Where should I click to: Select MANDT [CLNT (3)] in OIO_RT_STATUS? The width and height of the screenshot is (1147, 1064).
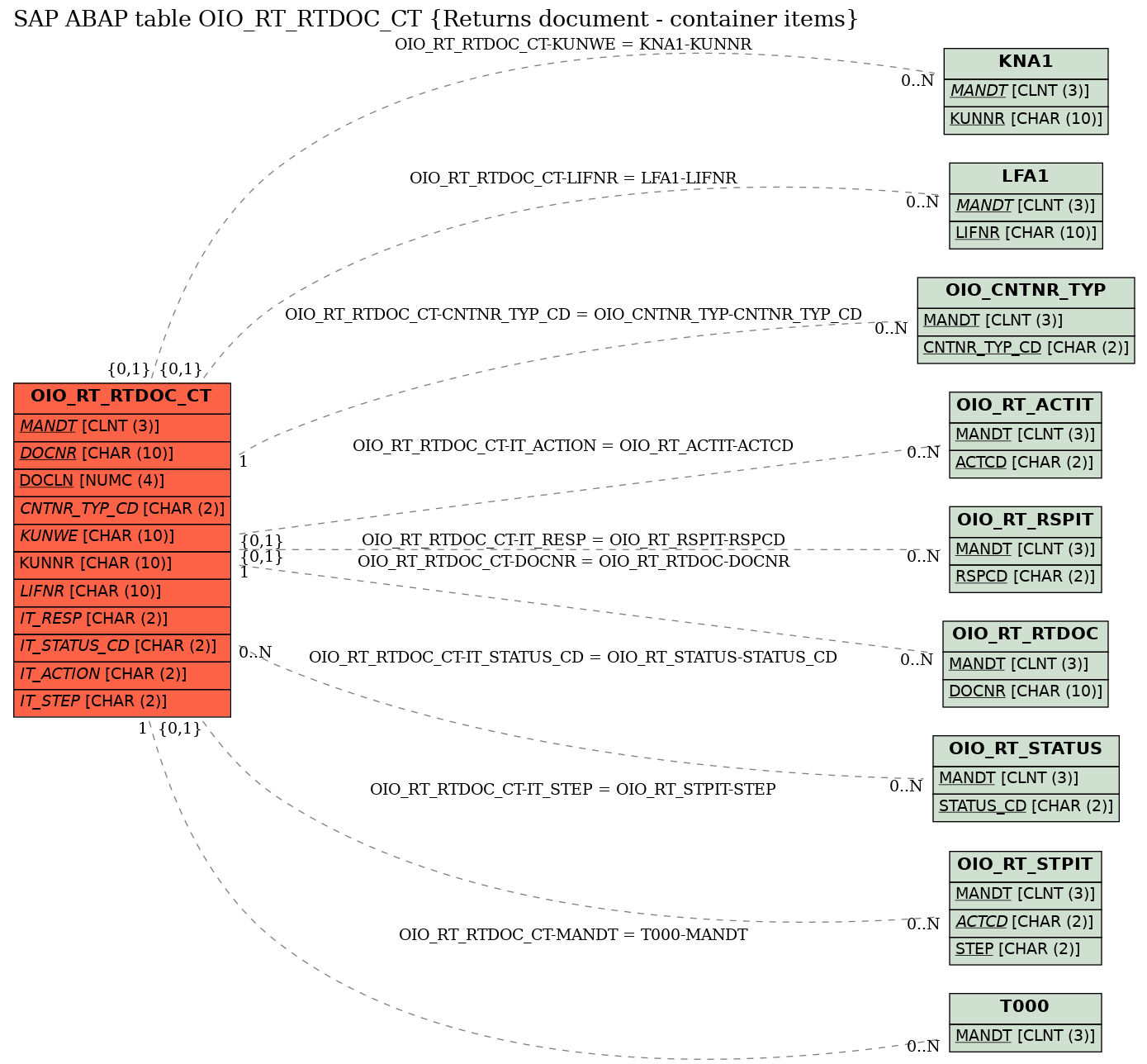point(1026,779)
